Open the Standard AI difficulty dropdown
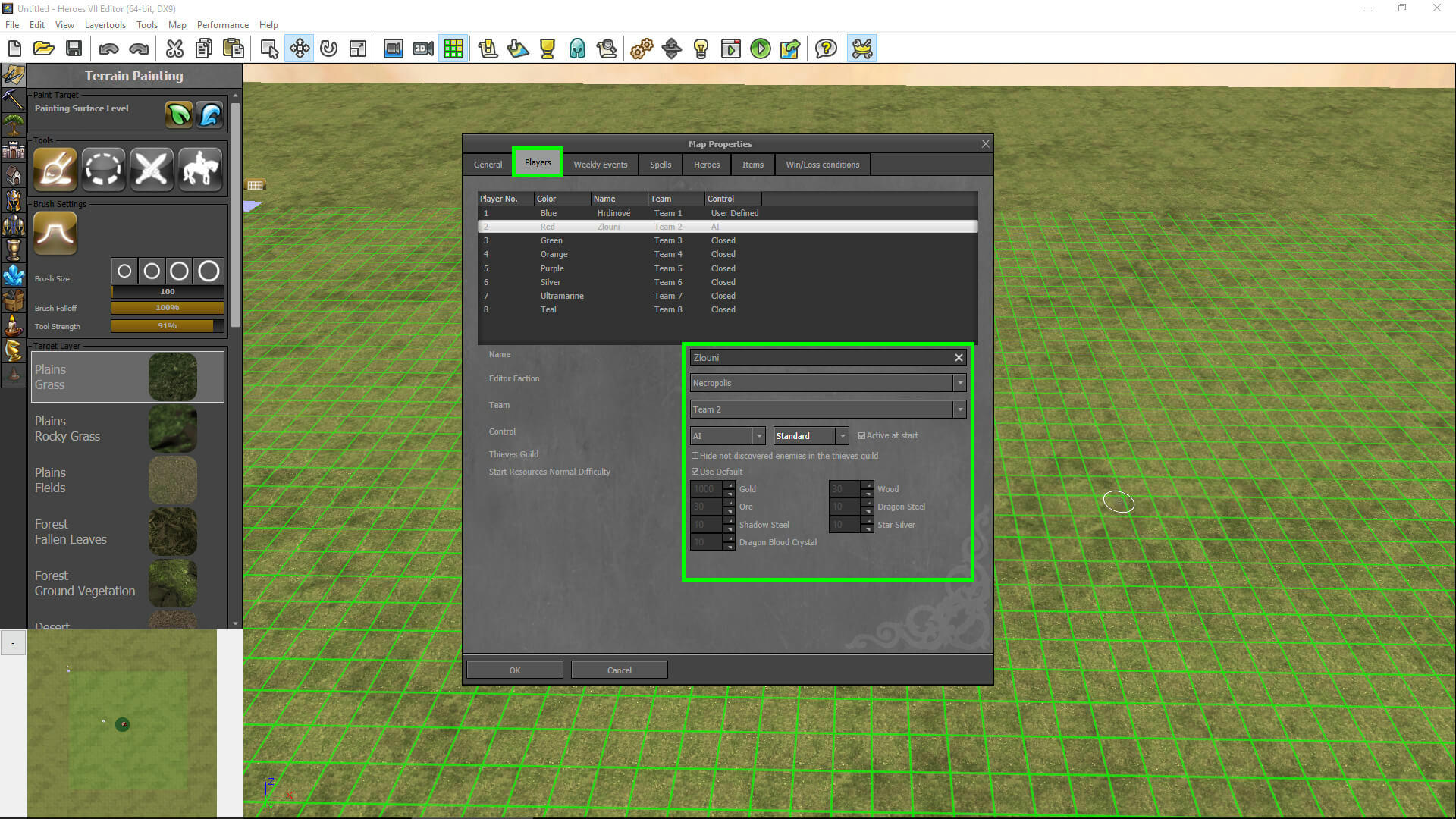Screen dimensions: 1456x819 [x=842, y=436]
